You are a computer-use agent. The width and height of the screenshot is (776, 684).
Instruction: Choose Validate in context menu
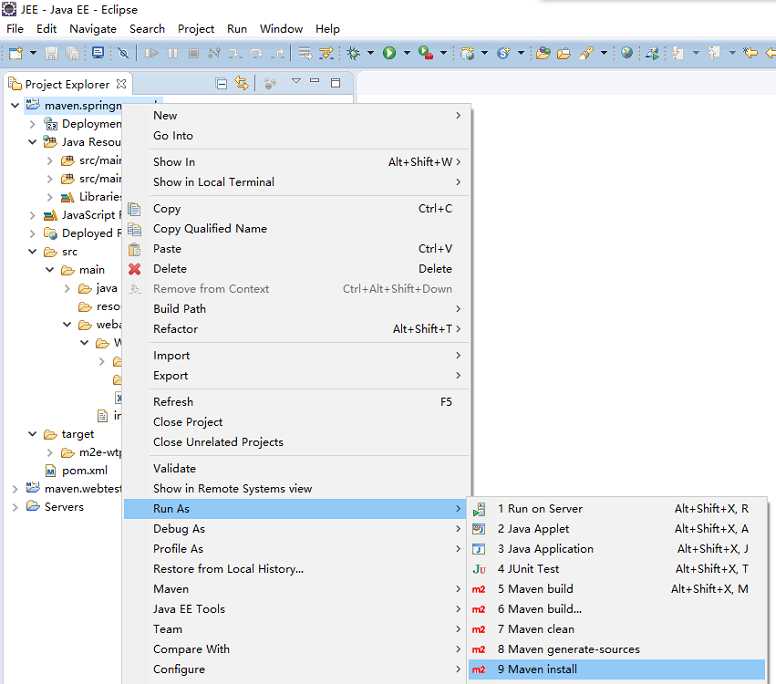(x=297, y=469)
